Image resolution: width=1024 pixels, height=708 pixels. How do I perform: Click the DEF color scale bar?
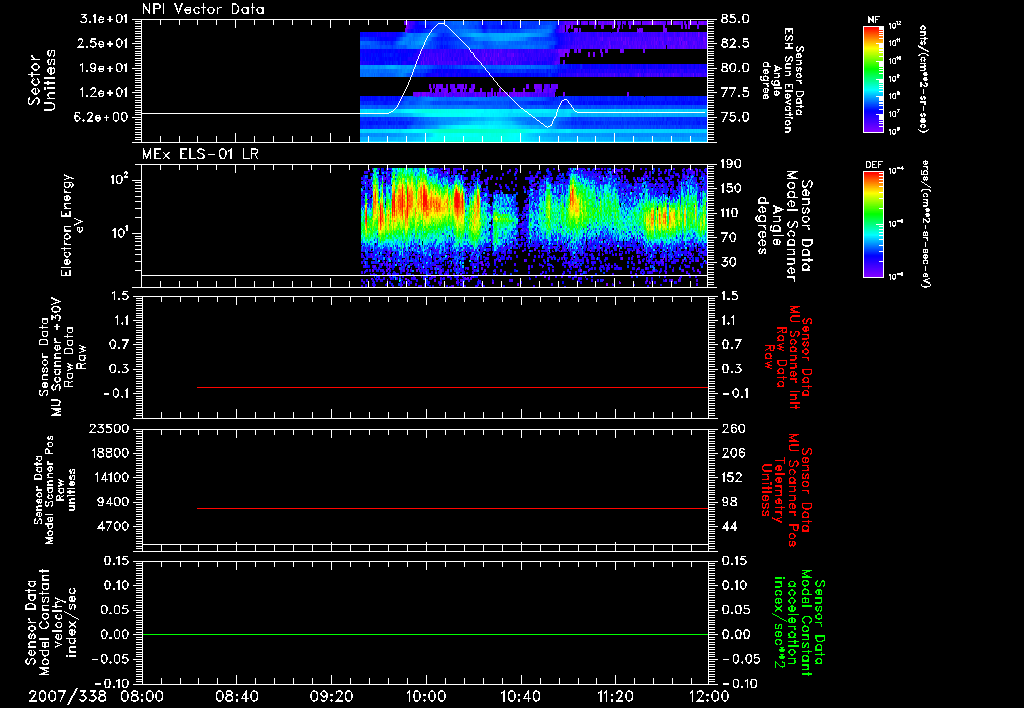(874, 224)
